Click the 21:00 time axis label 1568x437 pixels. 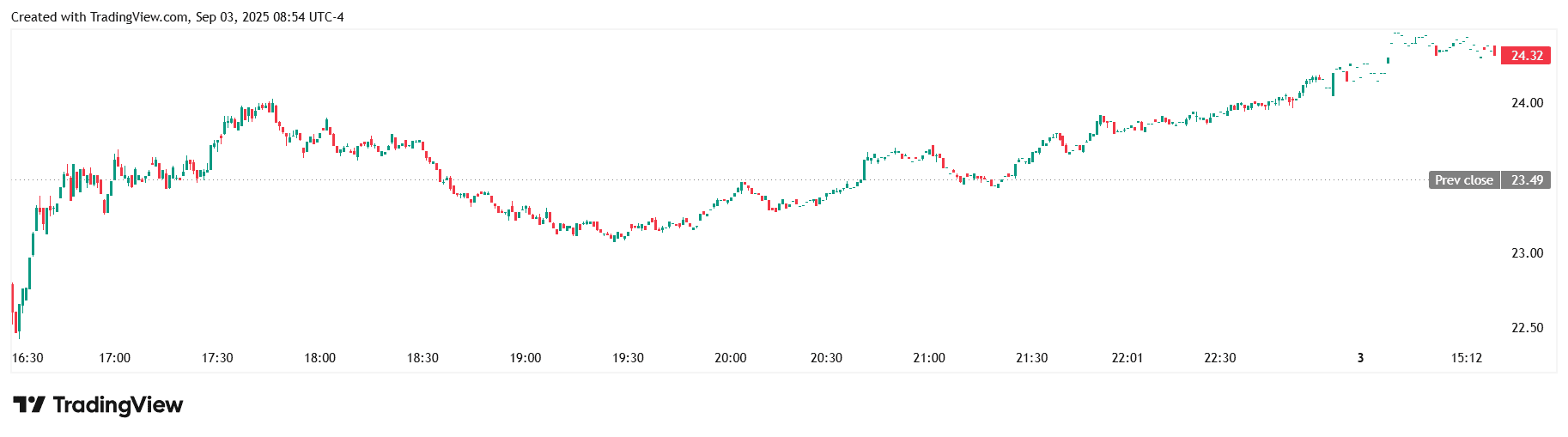[929, 358]
